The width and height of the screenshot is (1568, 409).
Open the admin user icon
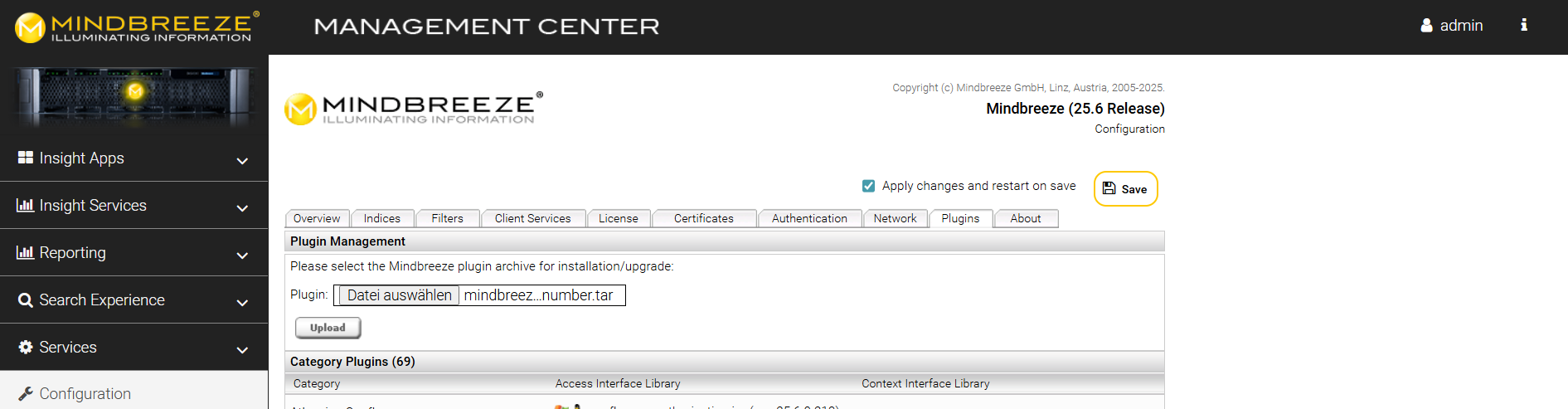1426,26
